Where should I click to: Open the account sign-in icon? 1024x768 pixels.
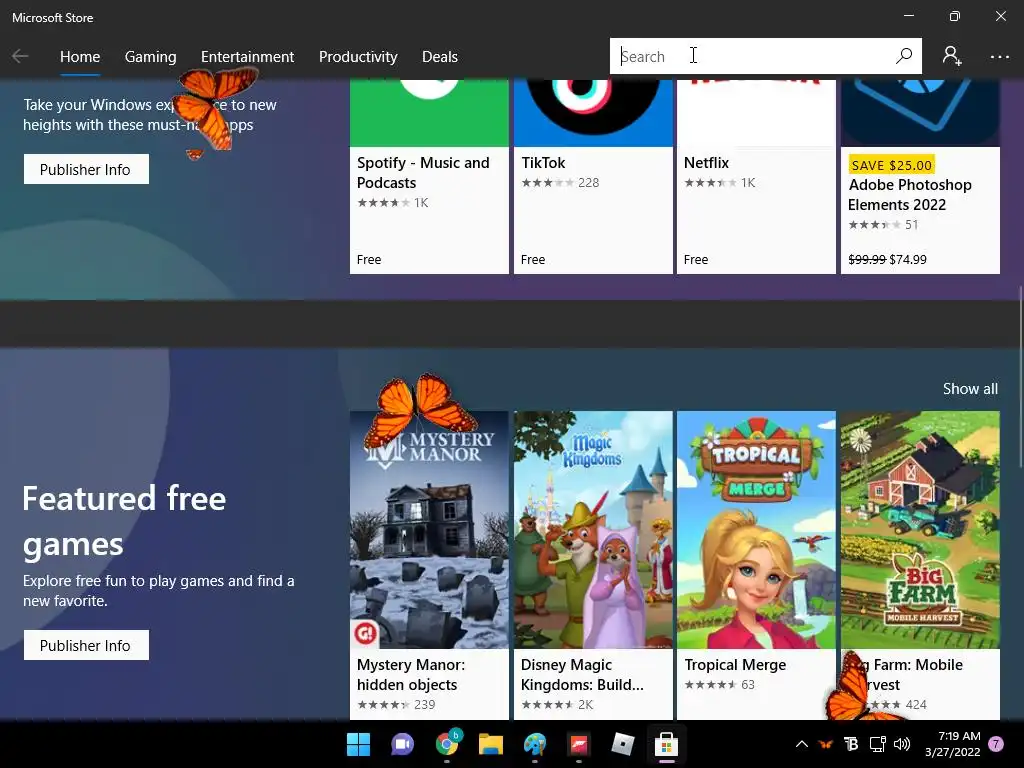(952, 56)
